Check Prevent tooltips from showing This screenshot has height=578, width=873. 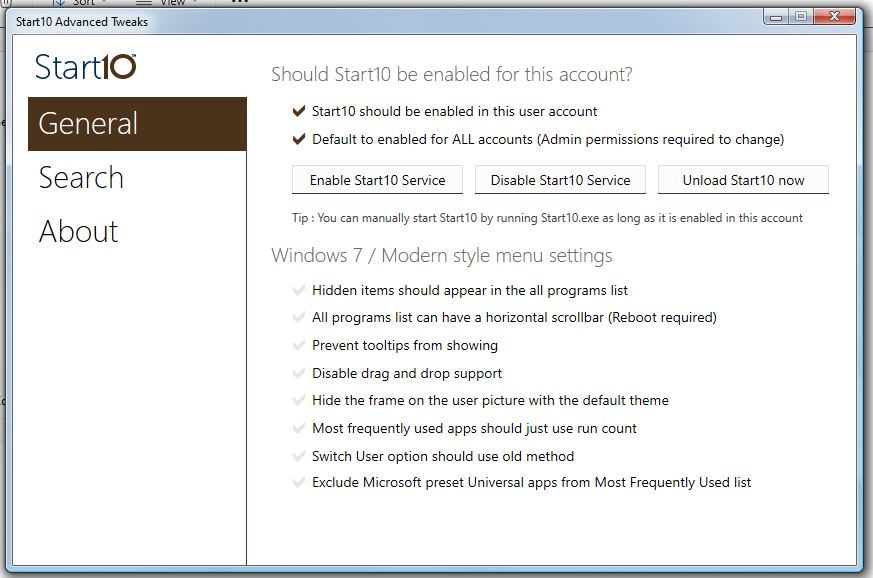(298, 345)
